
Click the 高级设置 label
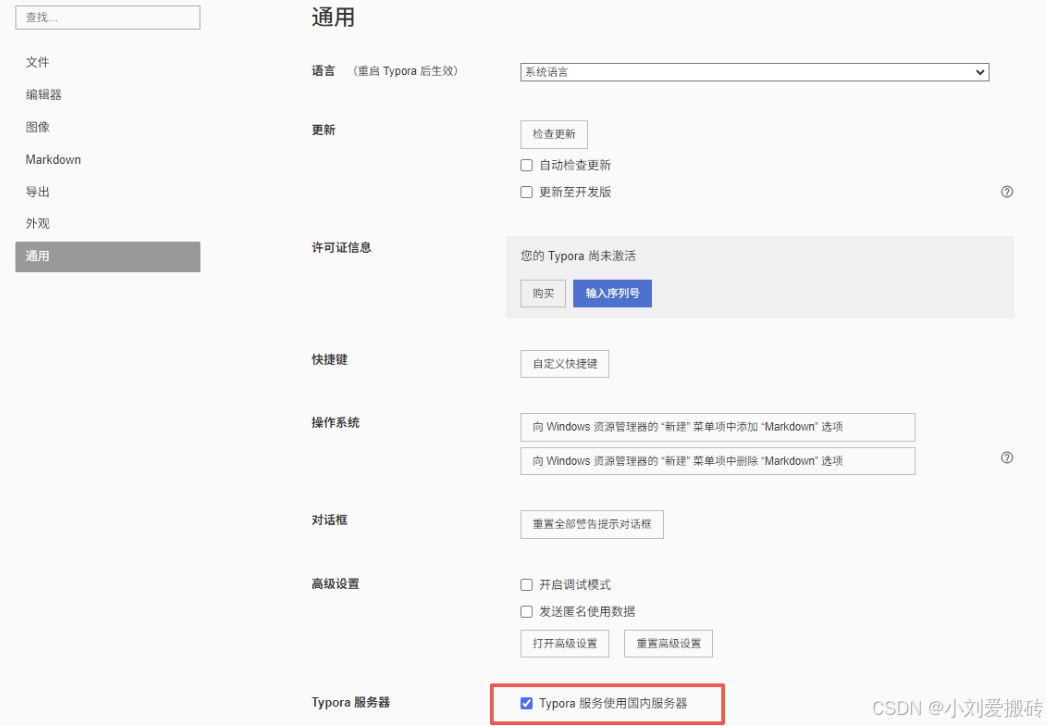coord(335,584)
